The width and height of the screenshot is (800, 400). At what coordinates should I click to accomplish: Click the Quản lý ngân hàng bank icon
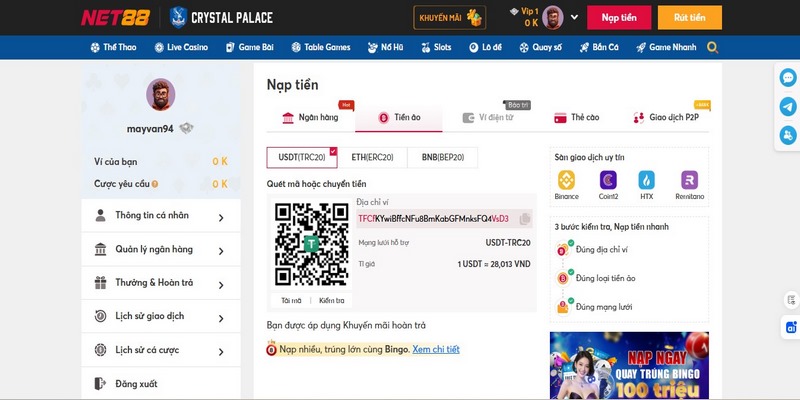point(101,249)
